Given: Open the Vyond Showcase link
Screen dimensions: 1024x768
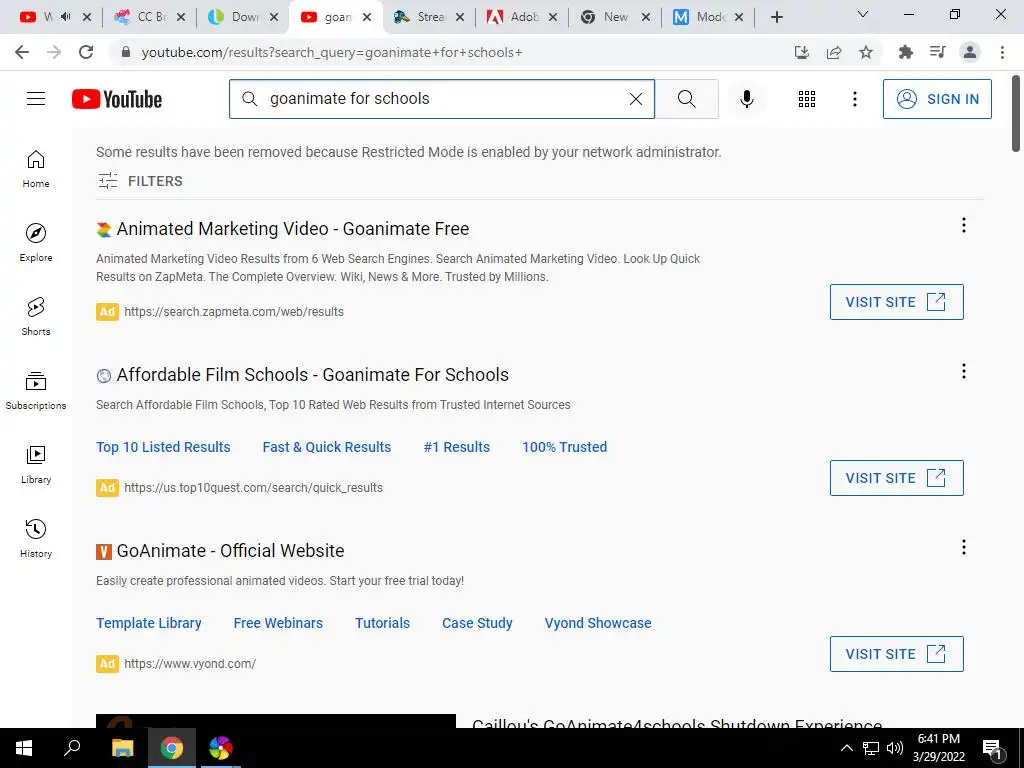Looking at the screenshot, I should tap(598, 623).
